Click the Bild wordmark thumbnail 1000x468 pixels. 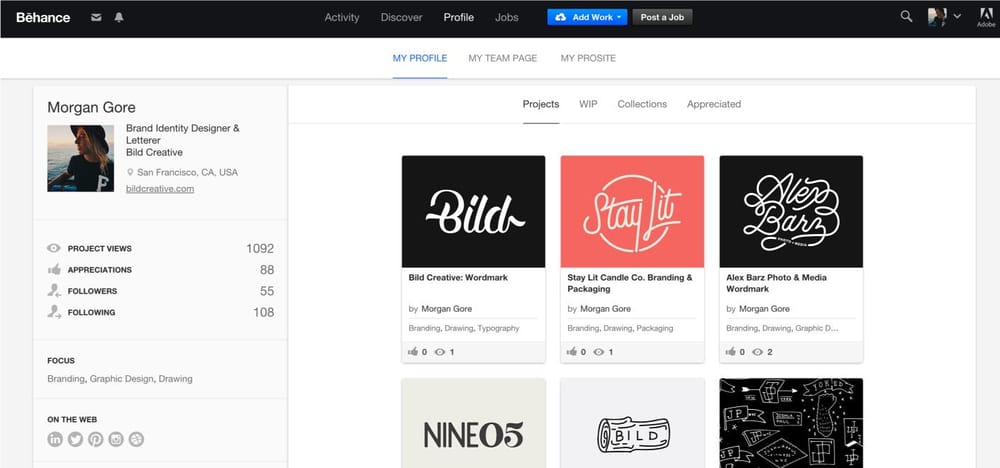pos(473,212)
